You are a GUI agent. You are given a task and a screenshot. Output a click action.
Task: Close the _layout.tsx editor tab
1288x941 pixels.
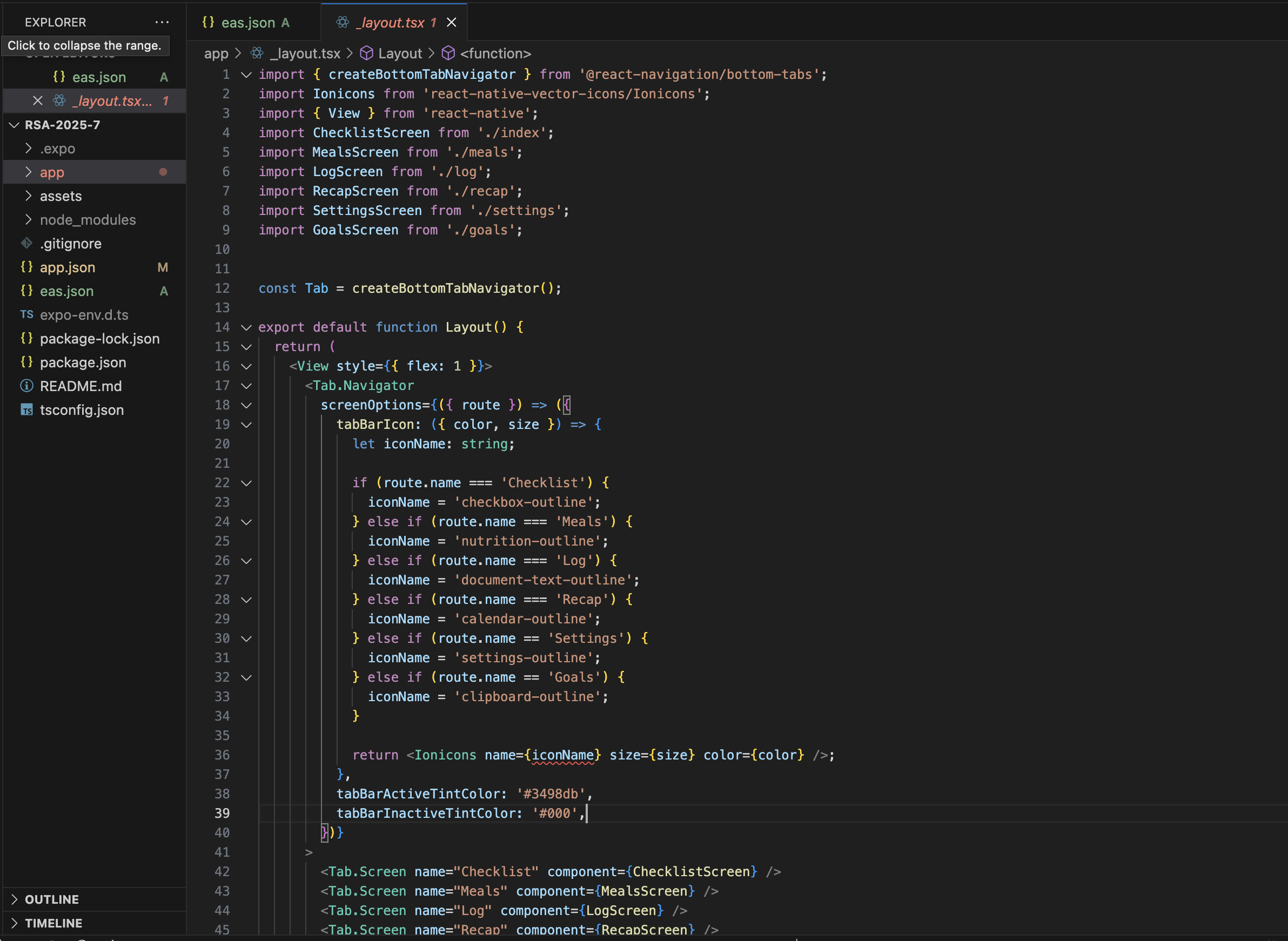point(451,22)
